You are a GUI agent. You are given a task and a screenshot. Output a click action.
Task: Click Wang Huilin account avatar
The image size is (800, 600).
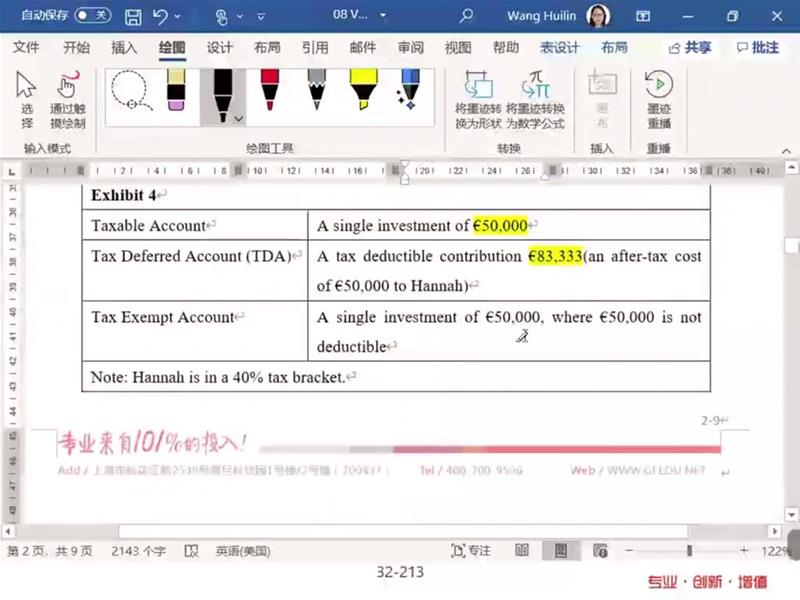598,16
